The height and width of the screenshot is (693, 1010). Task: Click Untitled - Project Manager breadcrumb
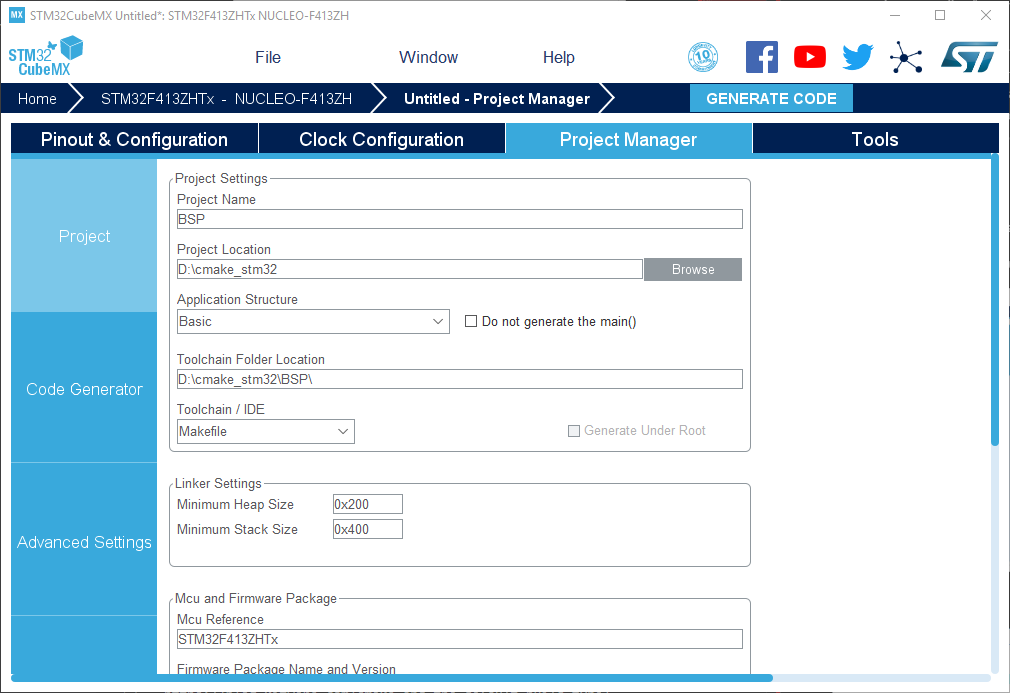[497, 99]
